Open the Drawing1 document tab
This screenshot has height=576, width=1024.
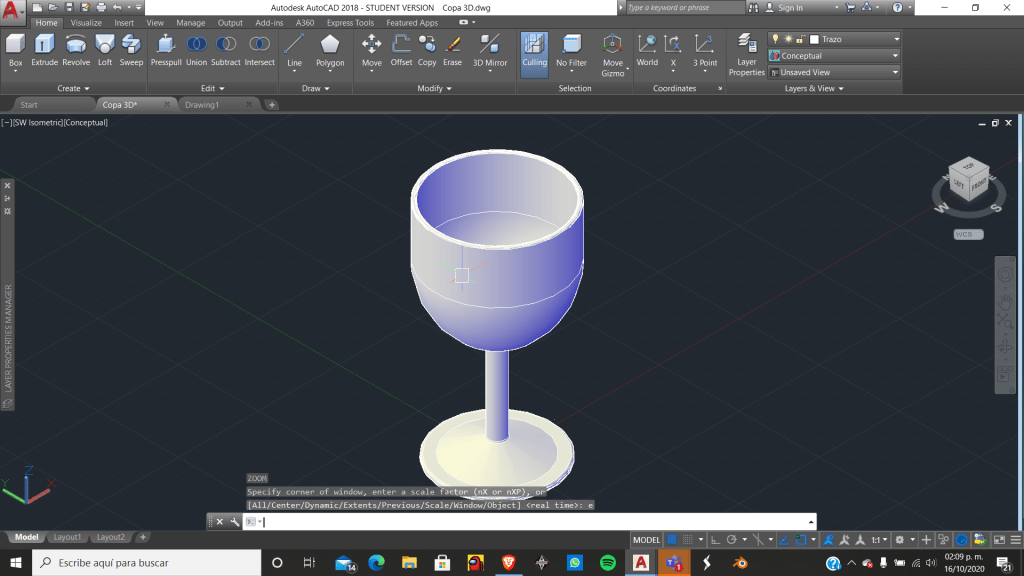[x=201, y=105]
